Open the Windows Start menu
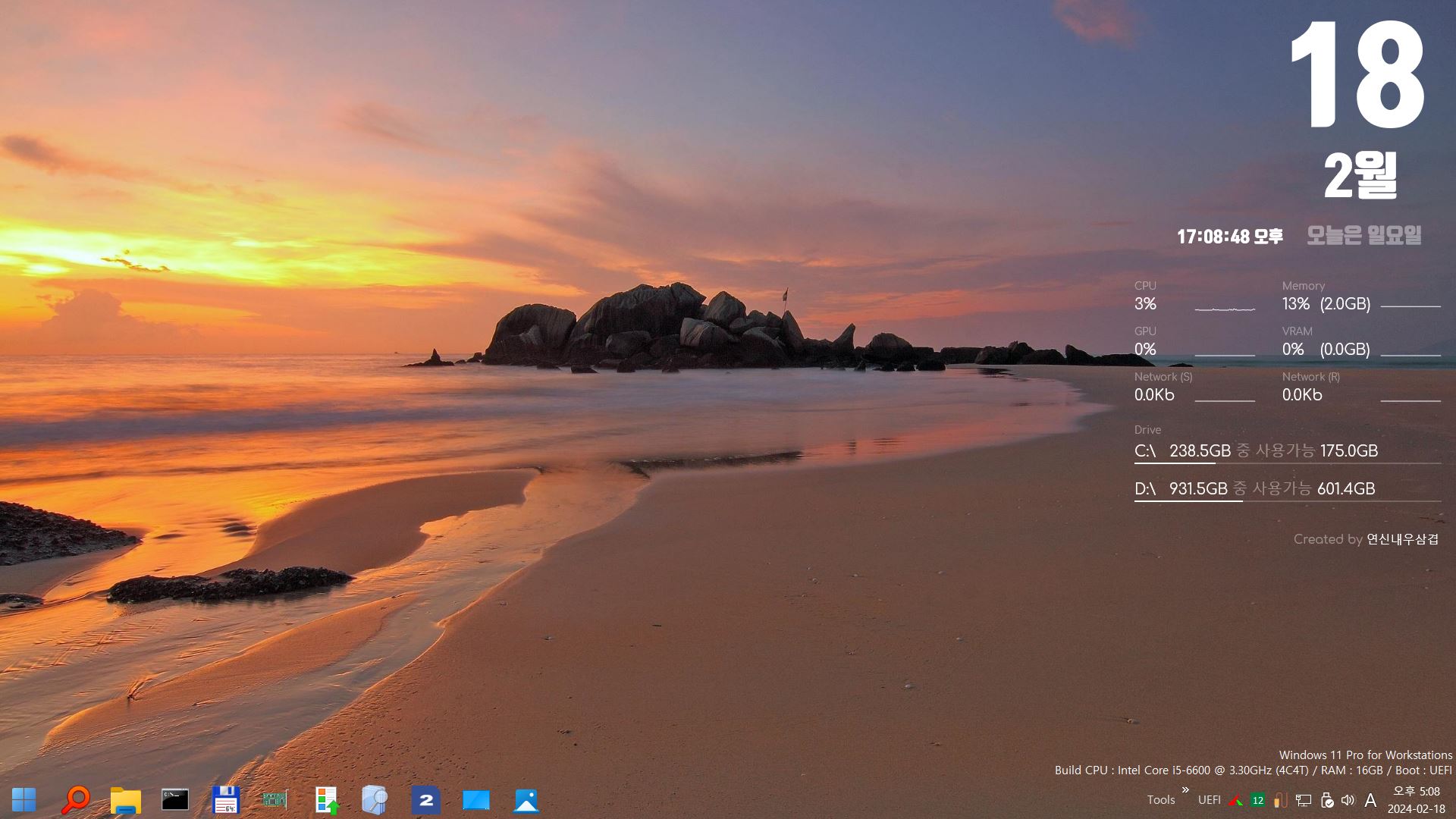 [x=24, y=799]
